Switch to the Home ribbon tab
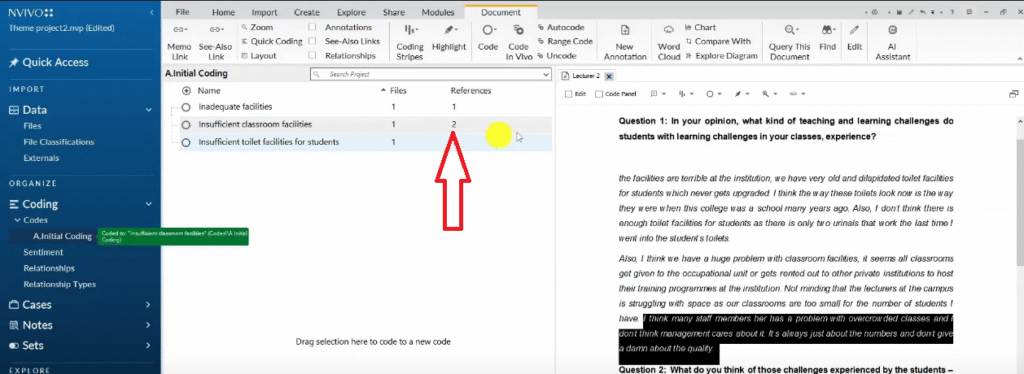This screenshot has width=1024, height=374. (223, 12)
